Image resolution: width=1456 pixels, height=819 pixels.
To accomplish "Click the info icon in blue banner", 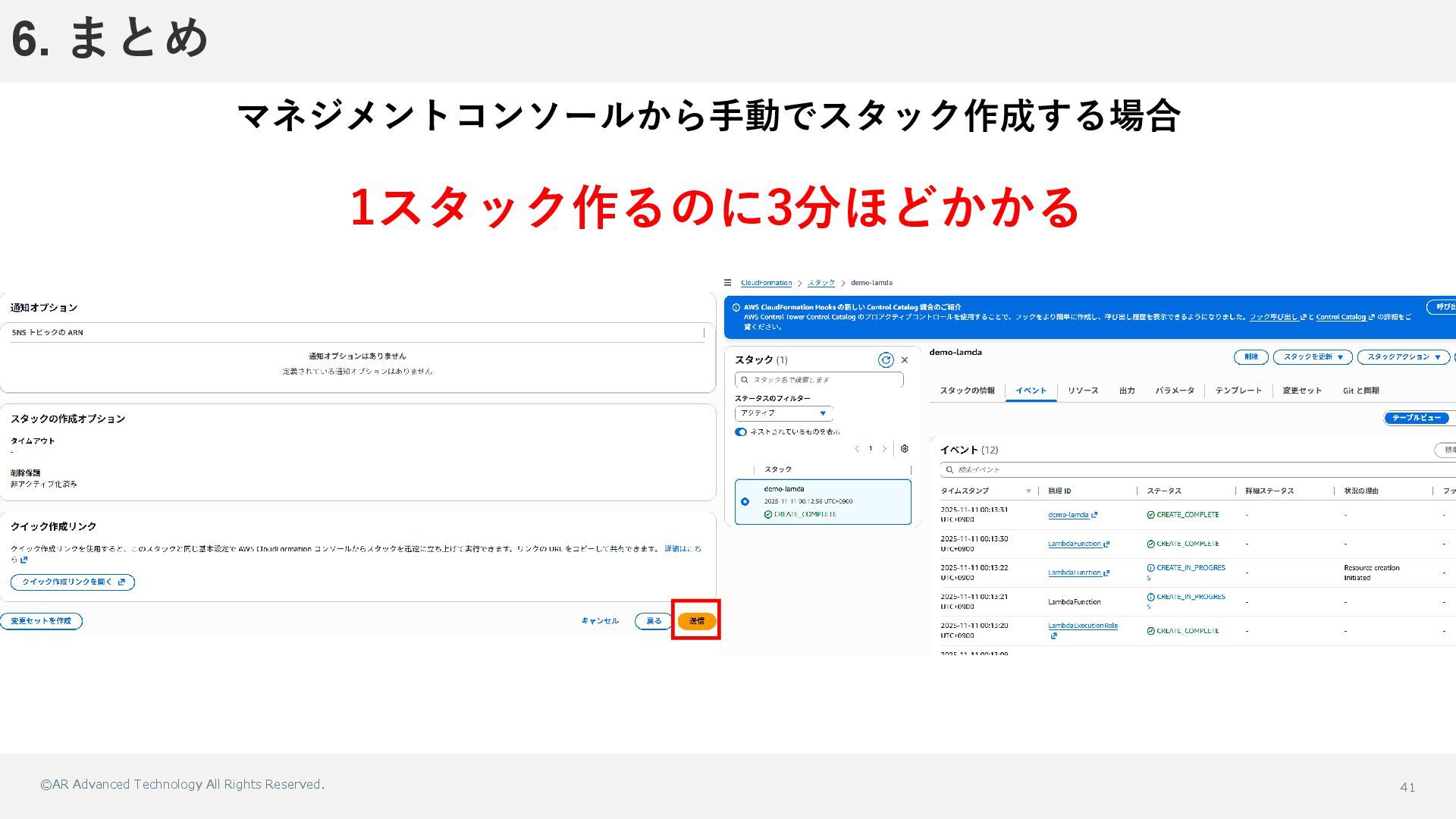I will [736, 308].
